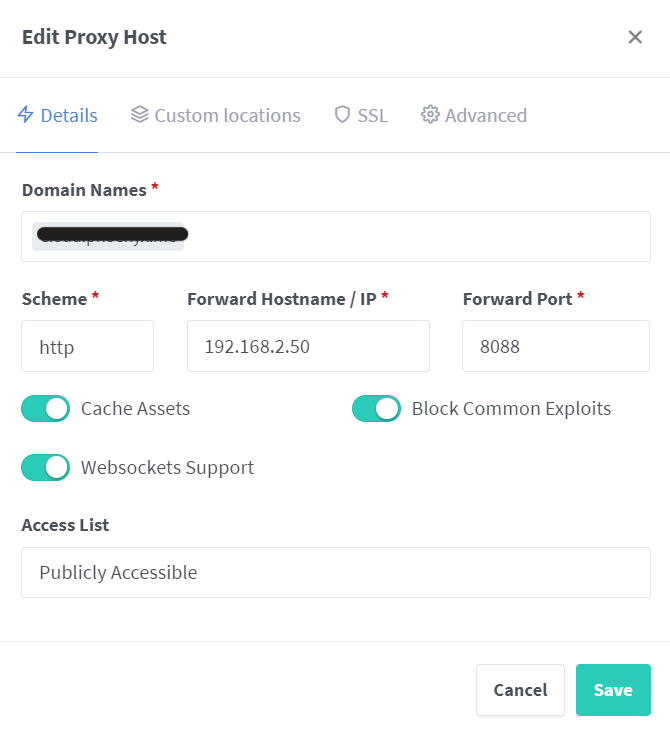Switch to the Custom locations tab
Image resolution: width=670 pixels, height=735 pixels.
pos(216,115)
